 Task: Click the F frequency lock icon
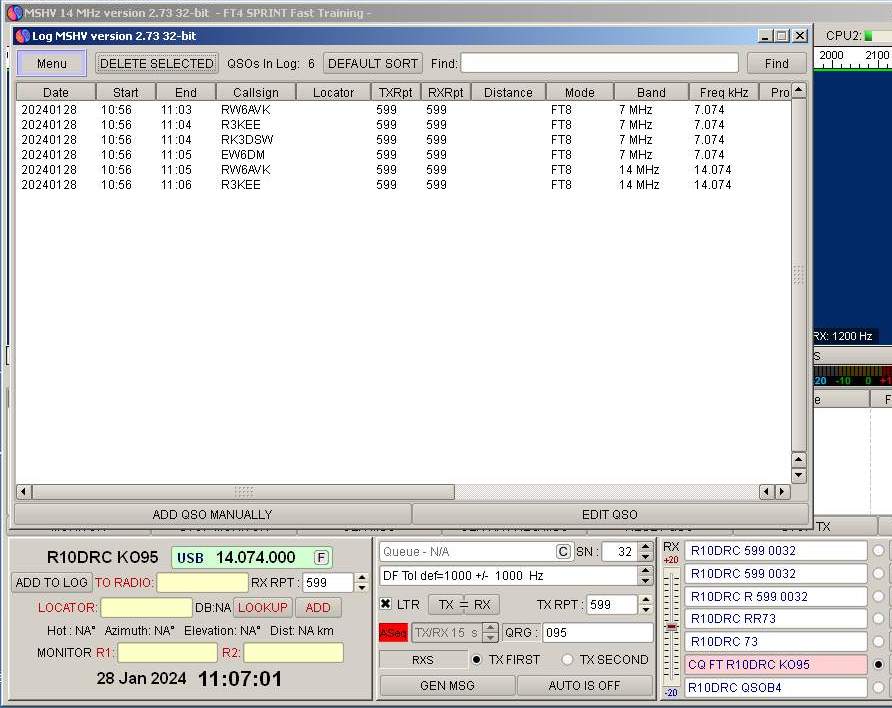coord(321,557)
